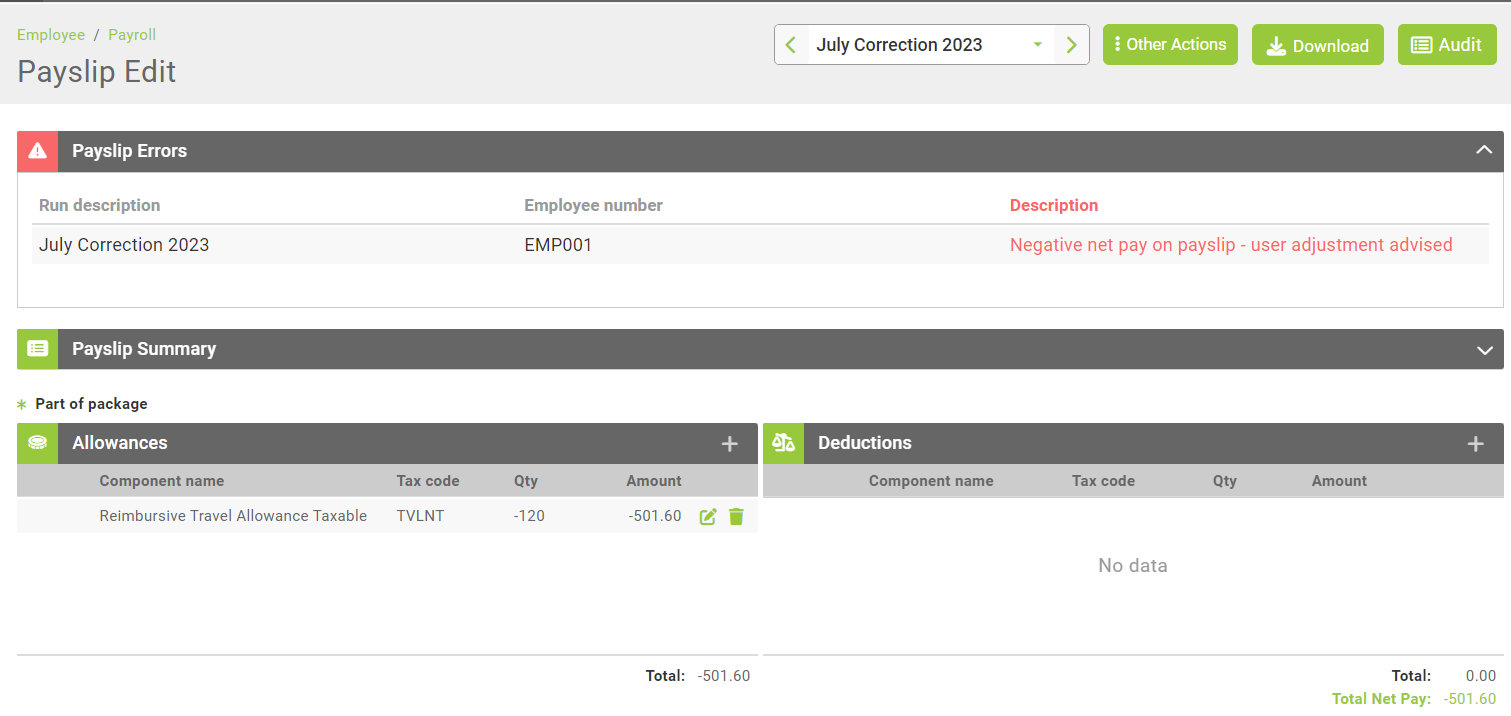Click the Deductions section title
This screenshot has height=716, width=1511.
(x=865, y=443)
